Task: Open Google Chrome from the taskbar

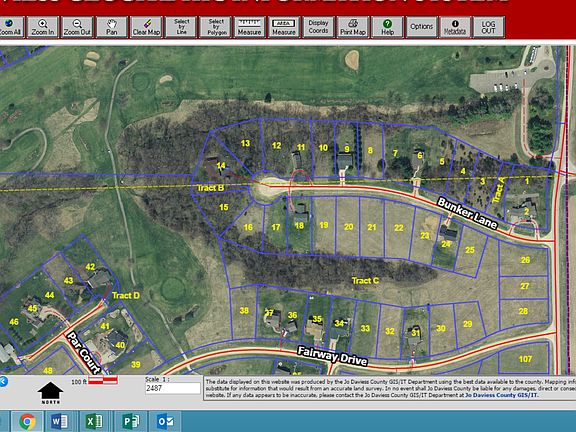Action: point(27,421)
